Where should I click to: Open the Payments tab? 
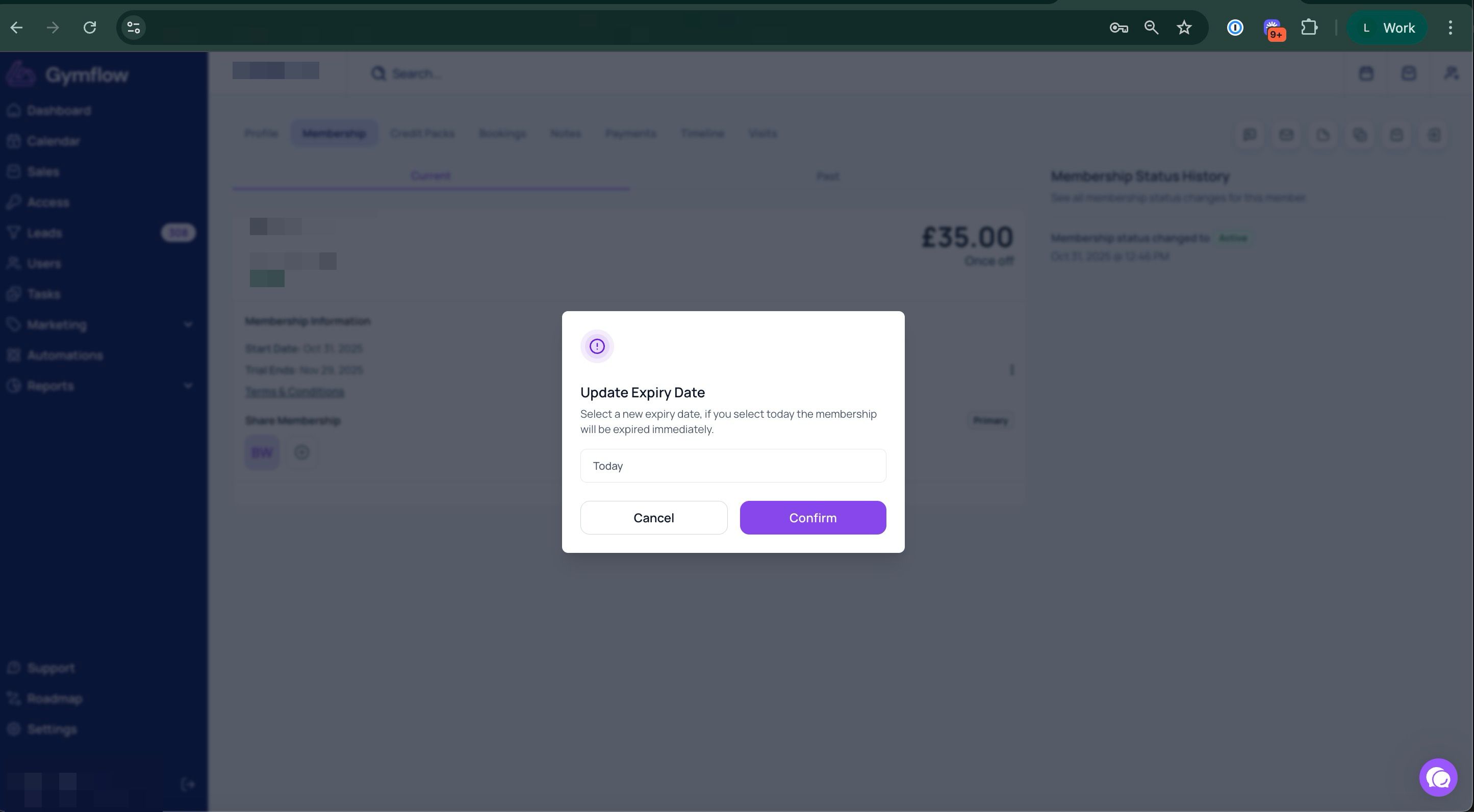pos(630,133)
